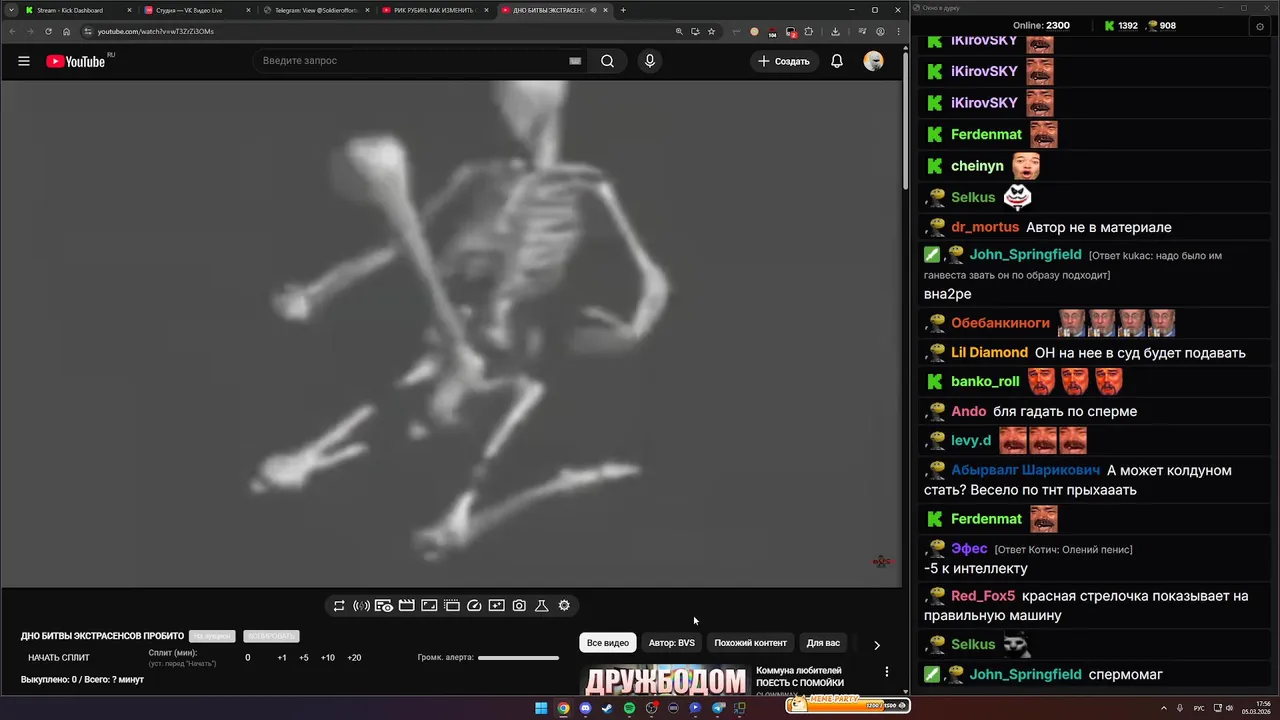Click the flask experiments icon in toolbar
This screenshot has width=1280, height=720.
tap(542, 606)
